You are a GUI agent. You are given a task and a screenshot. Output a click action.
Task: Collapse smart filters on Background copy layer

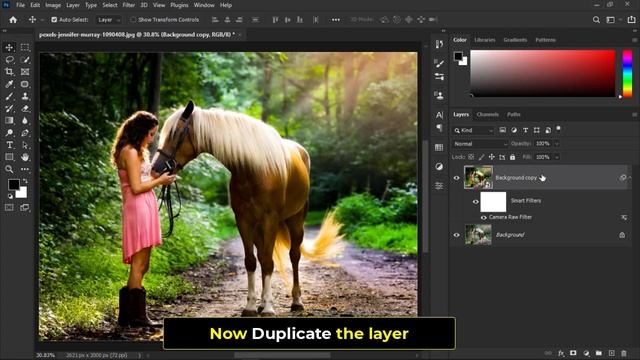[630, 178]
